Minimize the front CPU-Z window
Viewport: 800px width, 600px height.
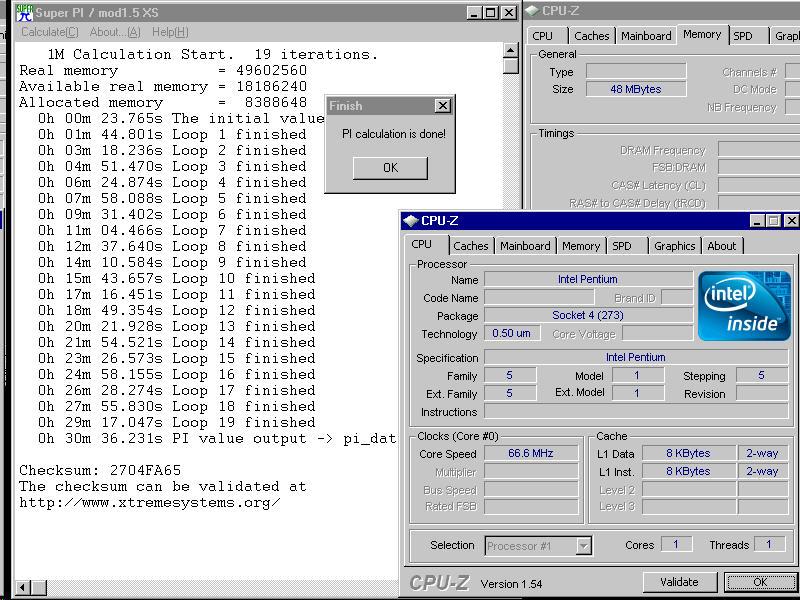point(757,221)
